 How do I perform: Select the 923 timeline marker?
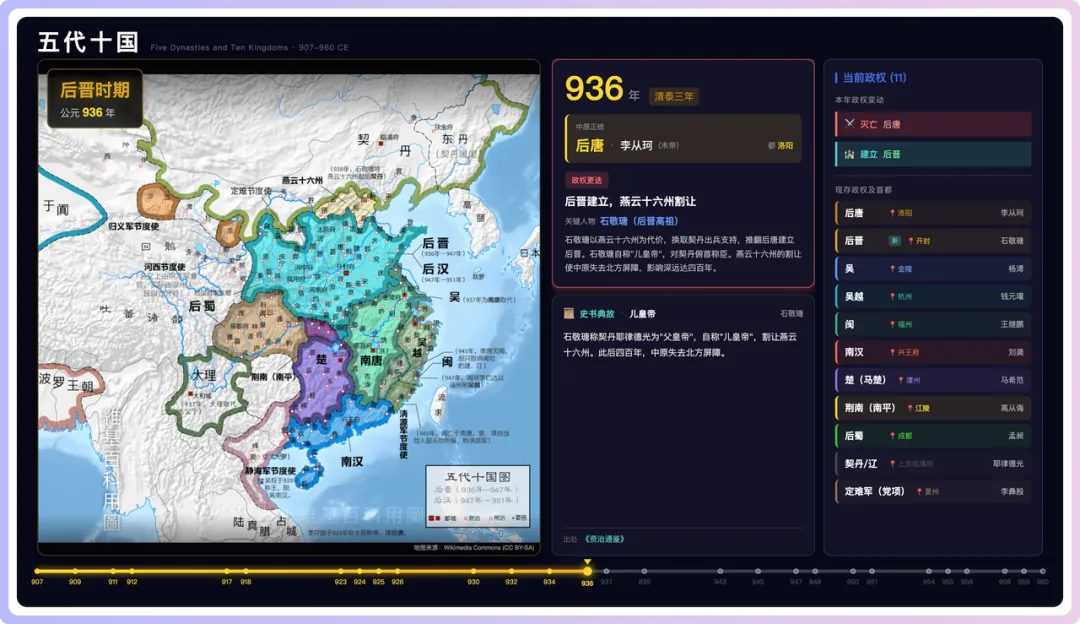tap(340, 571)
